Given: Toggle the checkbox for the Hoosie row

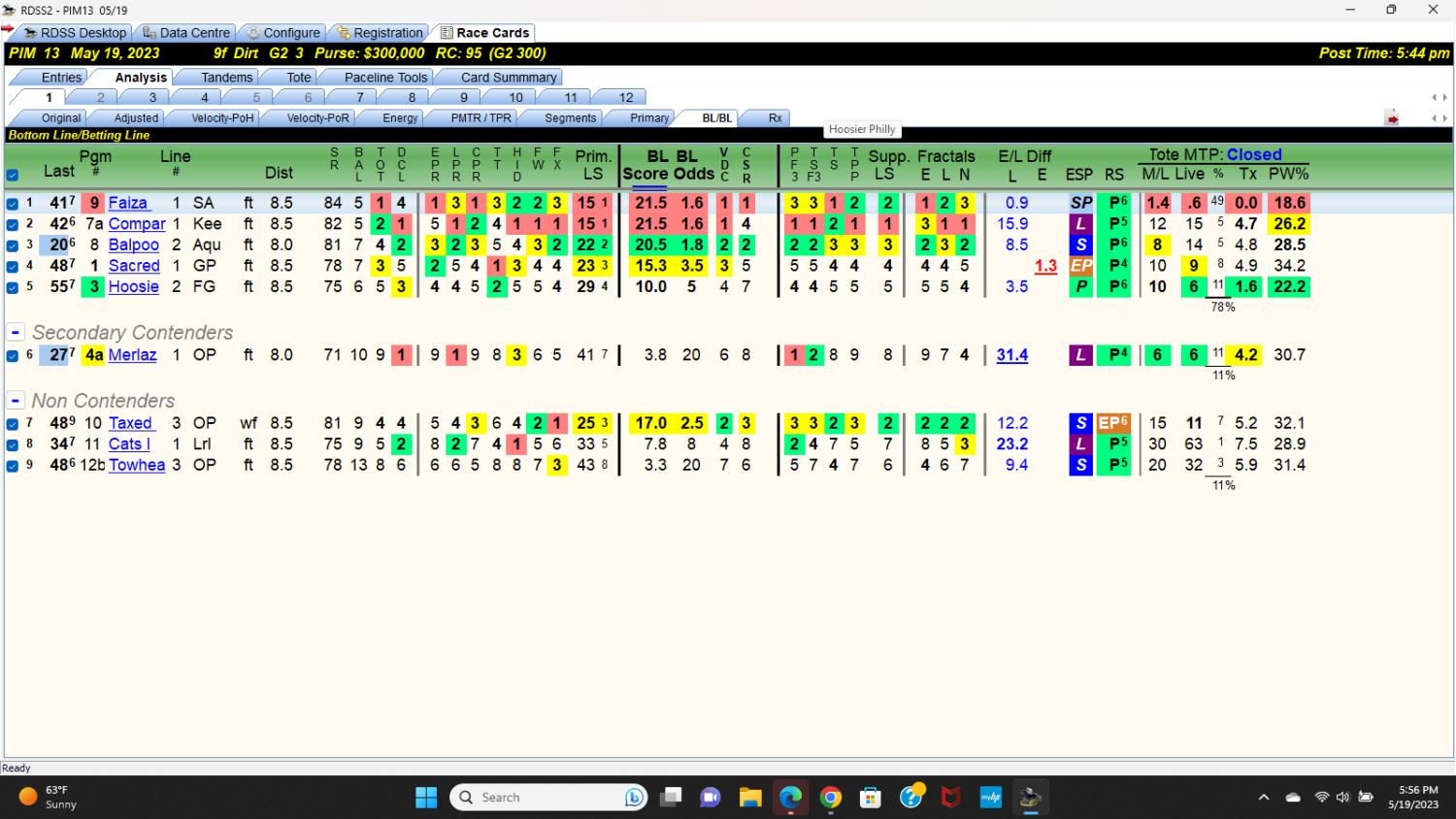Looking at the screenshot, I should 13,287.
